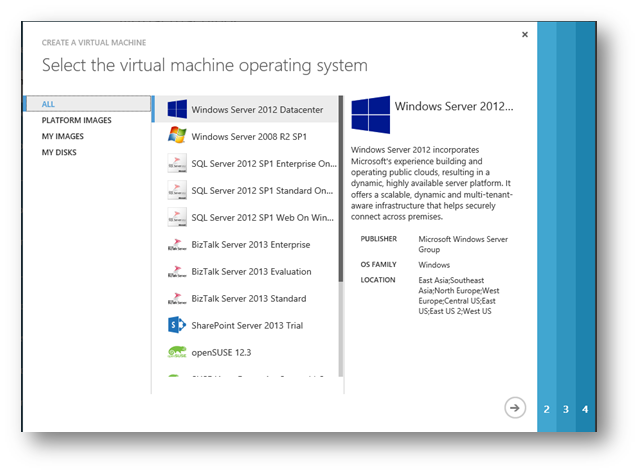Click the Windows Server 2012 description paragraph
This screenshot has height=474, width=639.
point(432,183)
